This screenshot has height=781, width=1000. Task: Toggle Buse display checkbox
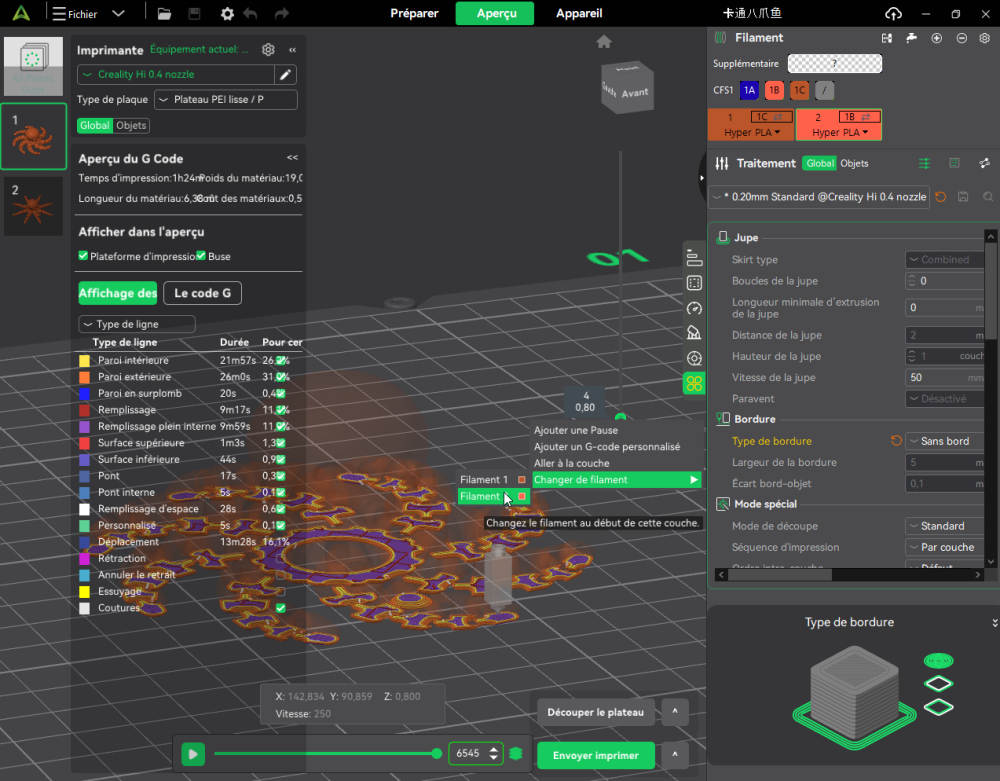201,256
